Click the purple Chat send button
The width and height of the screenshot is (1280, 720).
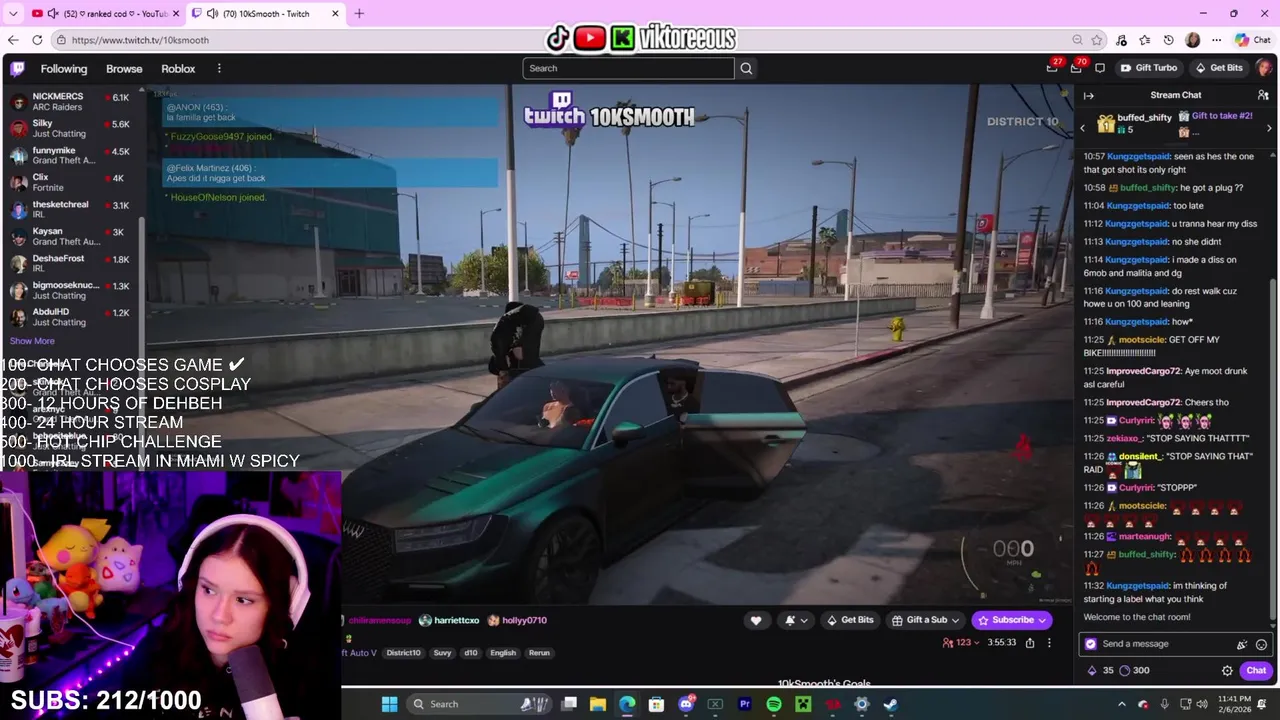click(1256, 671)
